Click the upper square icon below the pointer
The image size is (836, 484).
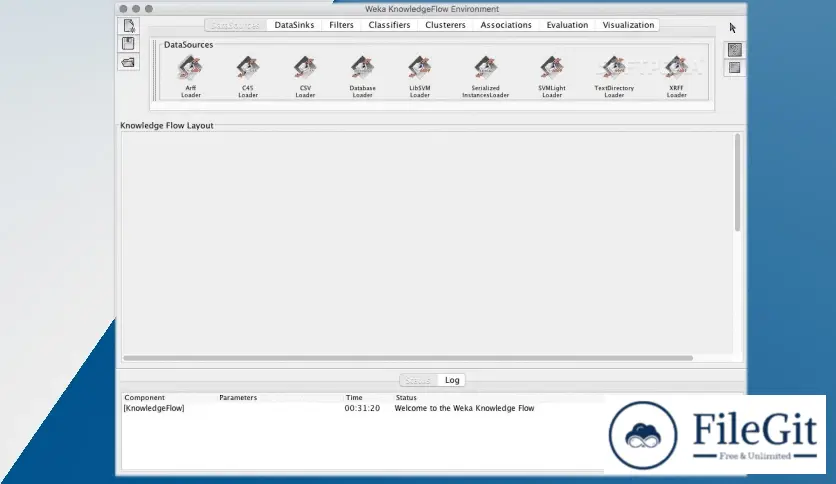pyautogui.click(x=735, y=50)
